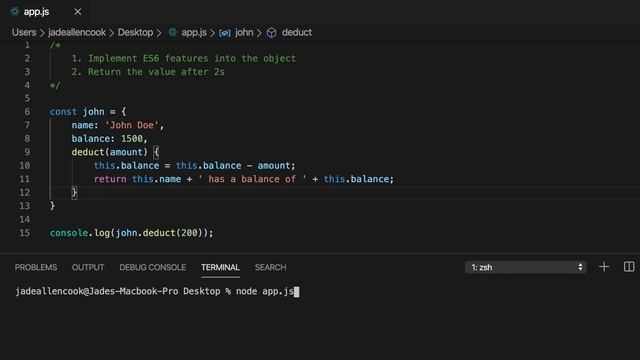
Task: Open app.js in the breadcrumb path
Action: click(x=194, y=32)
